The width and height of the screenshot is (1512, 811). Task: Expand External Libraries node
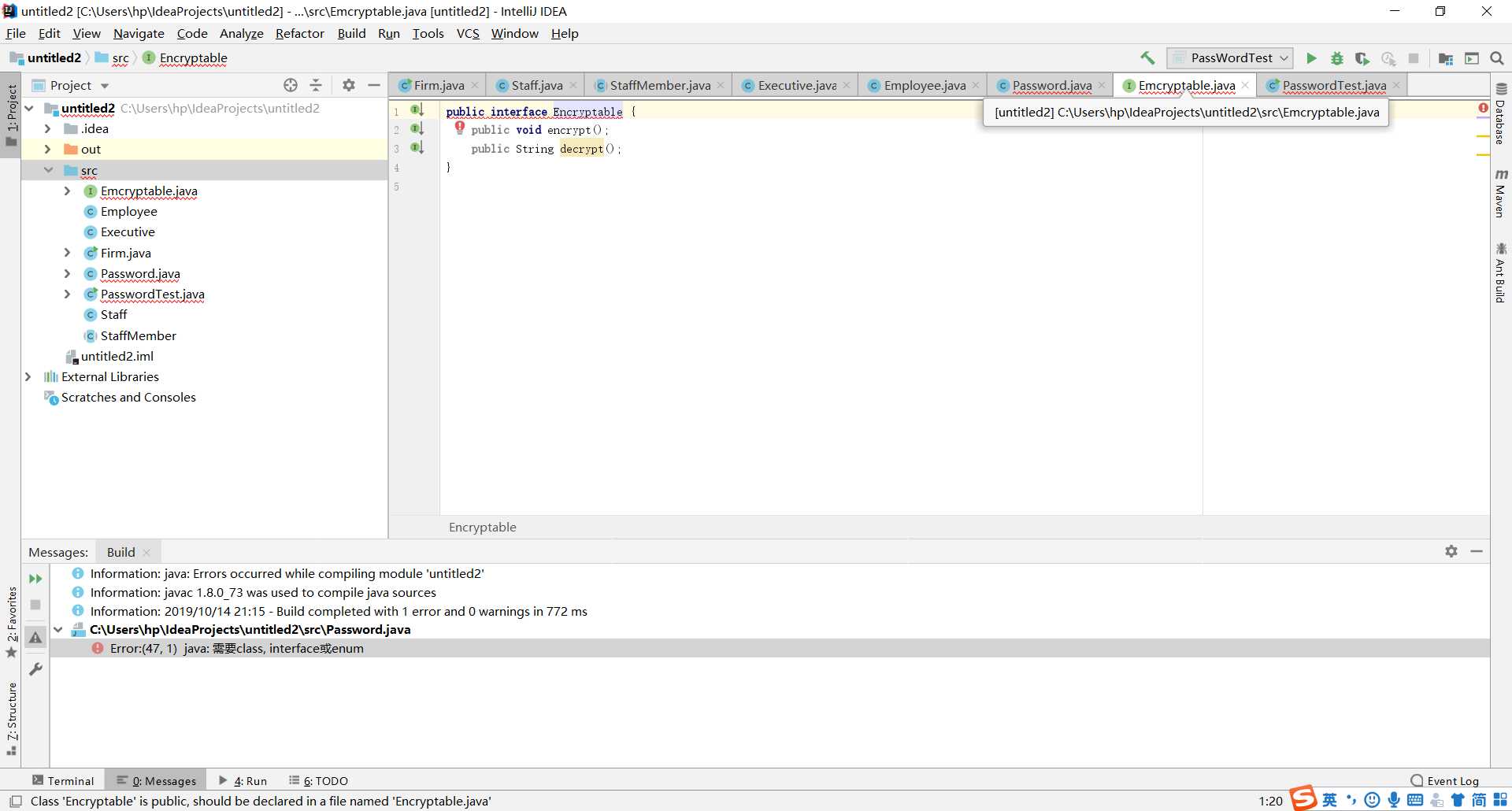(28, 376)
